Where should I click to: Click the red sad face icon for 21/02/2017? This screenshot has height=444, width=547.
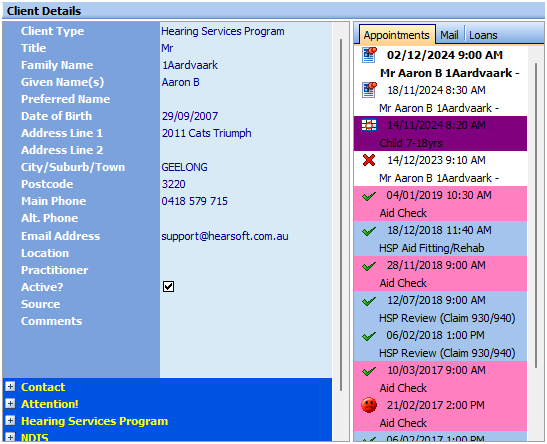[369, 405]
